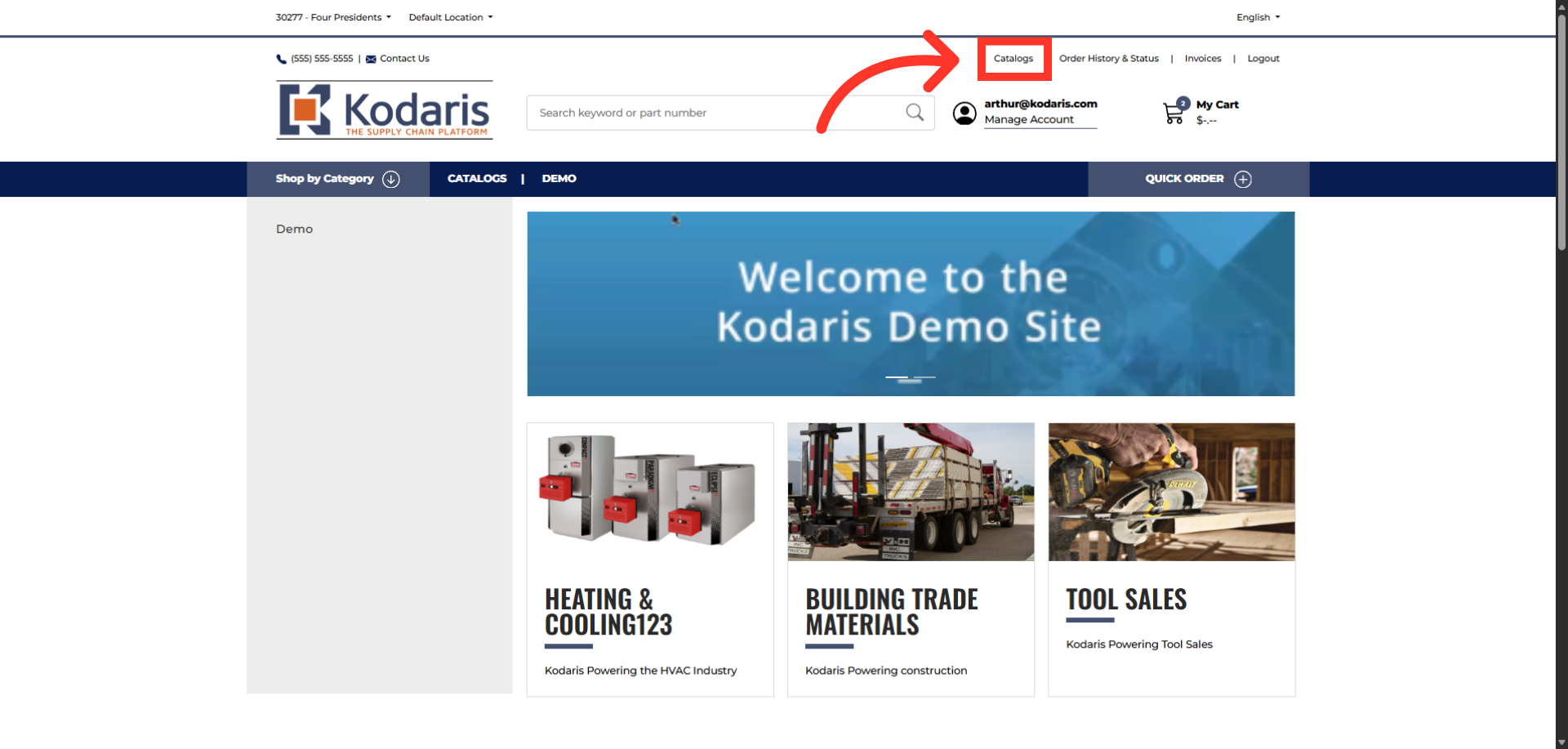Click the Logout link
Viewport: 1568px width, 749px height.
pos(1263,59)
